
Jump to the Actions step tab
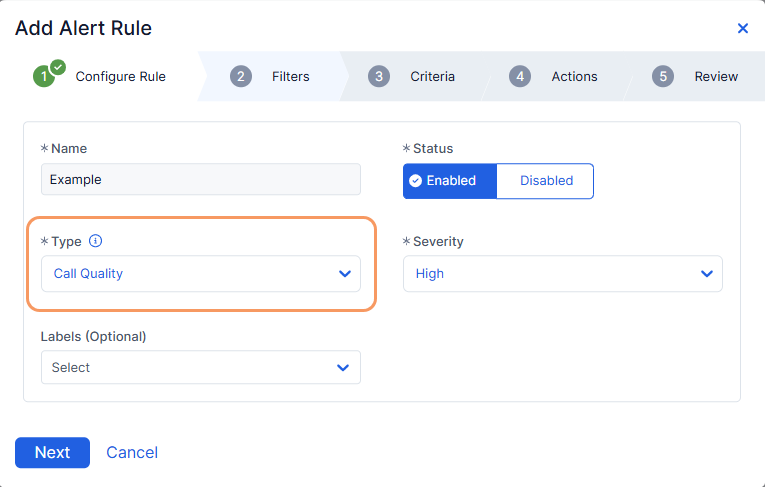click(x=574, y=76)
